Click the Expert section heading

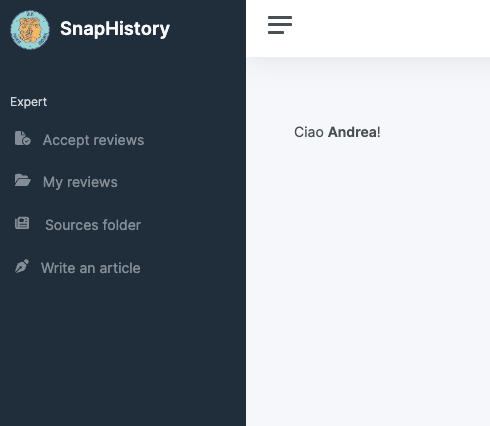pos(29,102)
